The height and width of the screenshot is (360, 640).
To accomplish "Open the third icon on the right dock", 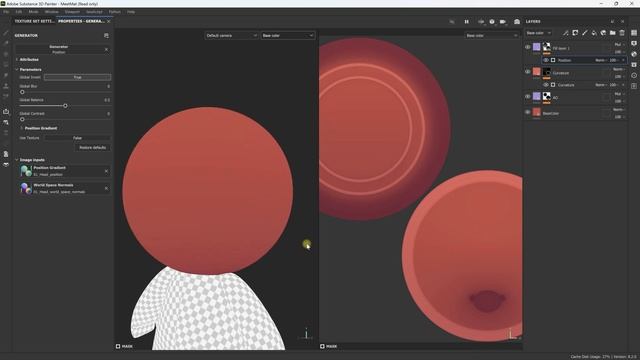I will [x=634, y=54].
